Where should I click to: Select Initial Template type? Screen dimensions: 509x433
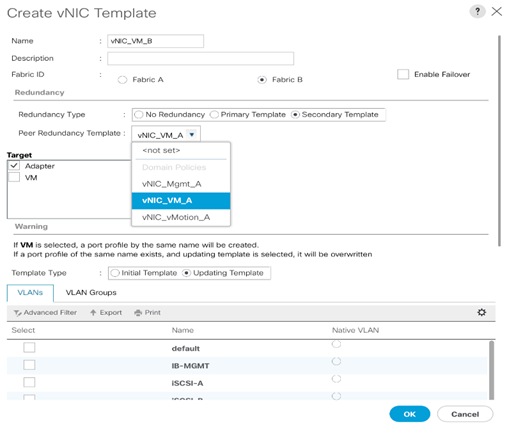point(115,273)
